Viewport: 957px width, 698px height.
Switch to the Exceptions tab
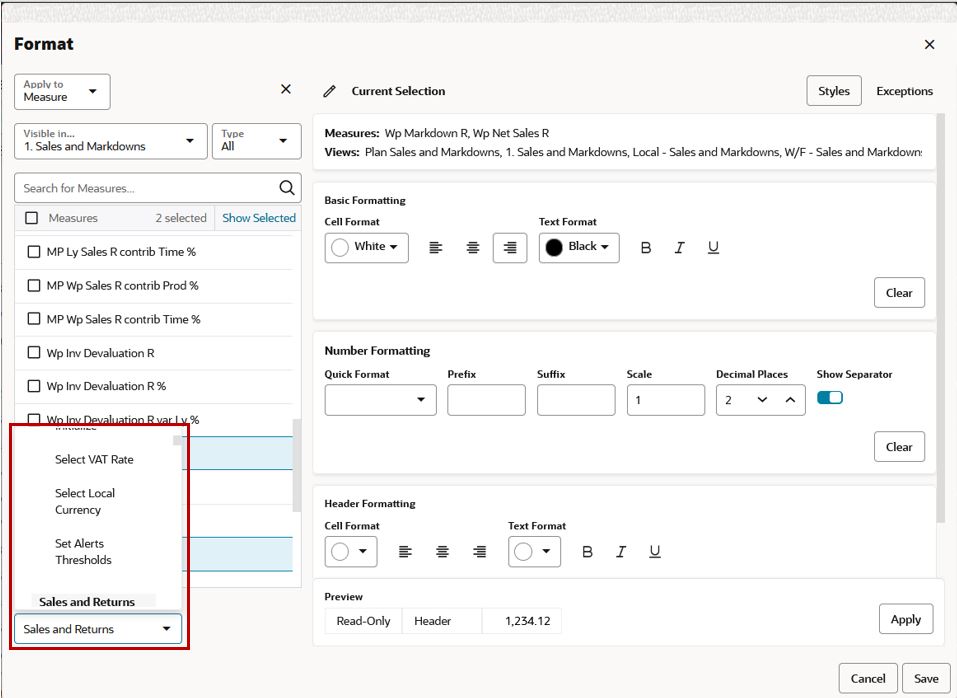904,91
